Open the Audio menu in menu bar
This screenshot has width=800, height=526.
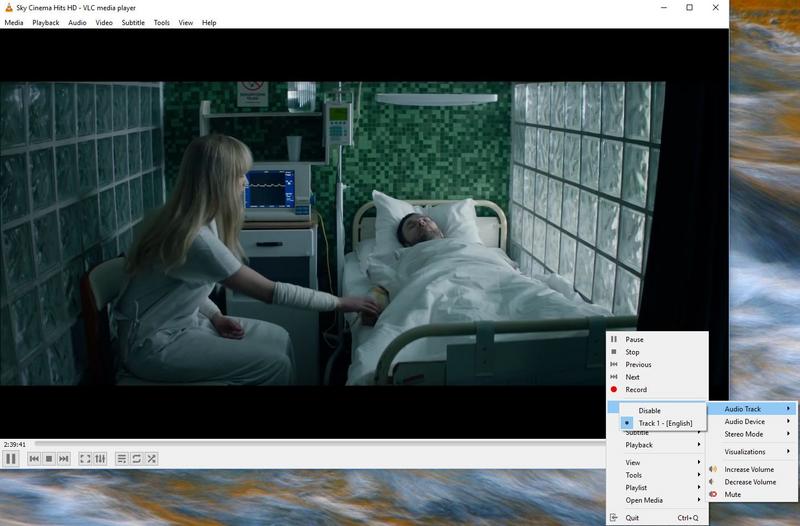pyautogui.click(x=78, y=22)
